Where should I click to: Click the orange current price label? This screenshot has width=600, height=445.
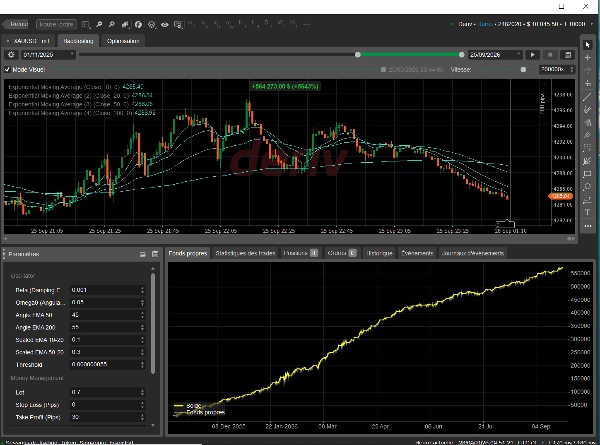click(561, 196)
